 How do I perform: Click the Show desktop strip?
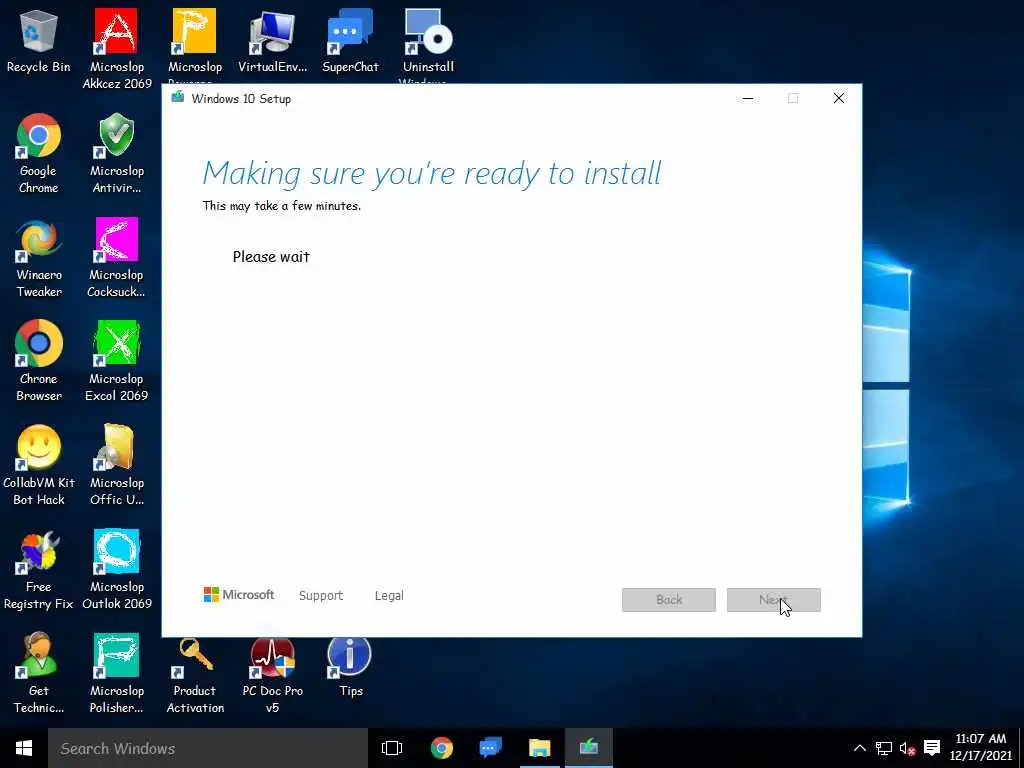pos(1021,748)
